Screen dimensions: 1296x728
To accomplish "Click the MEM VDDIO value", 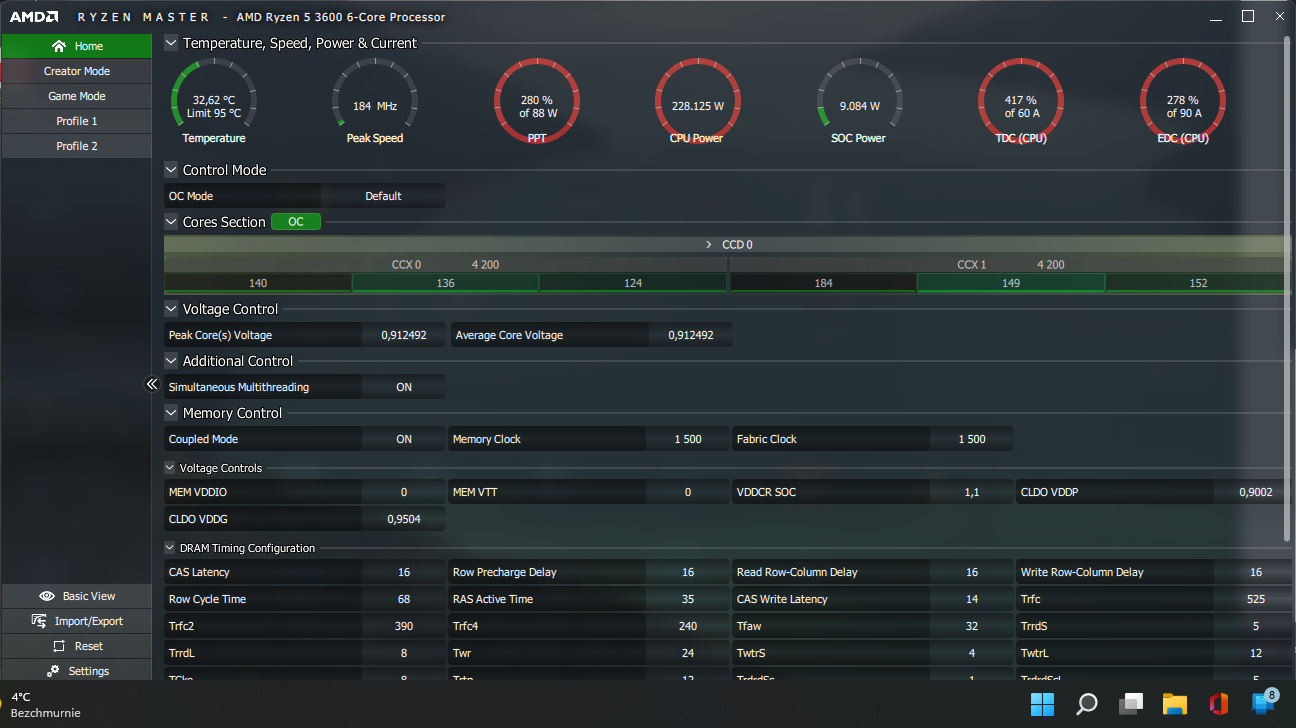I will 404,492.
